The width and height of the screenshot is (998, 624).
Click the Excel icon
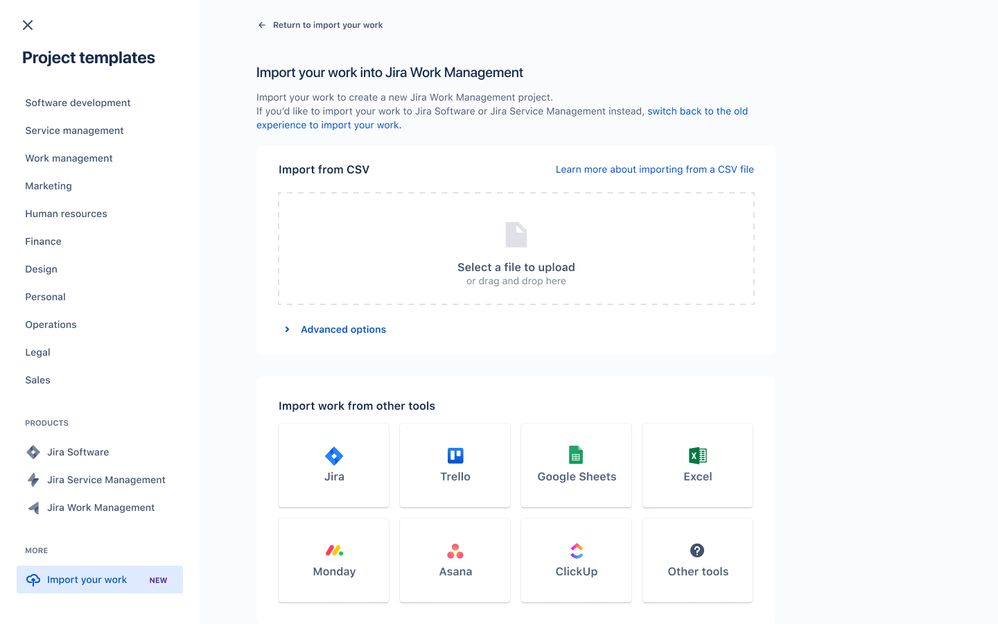coord(698,455)
